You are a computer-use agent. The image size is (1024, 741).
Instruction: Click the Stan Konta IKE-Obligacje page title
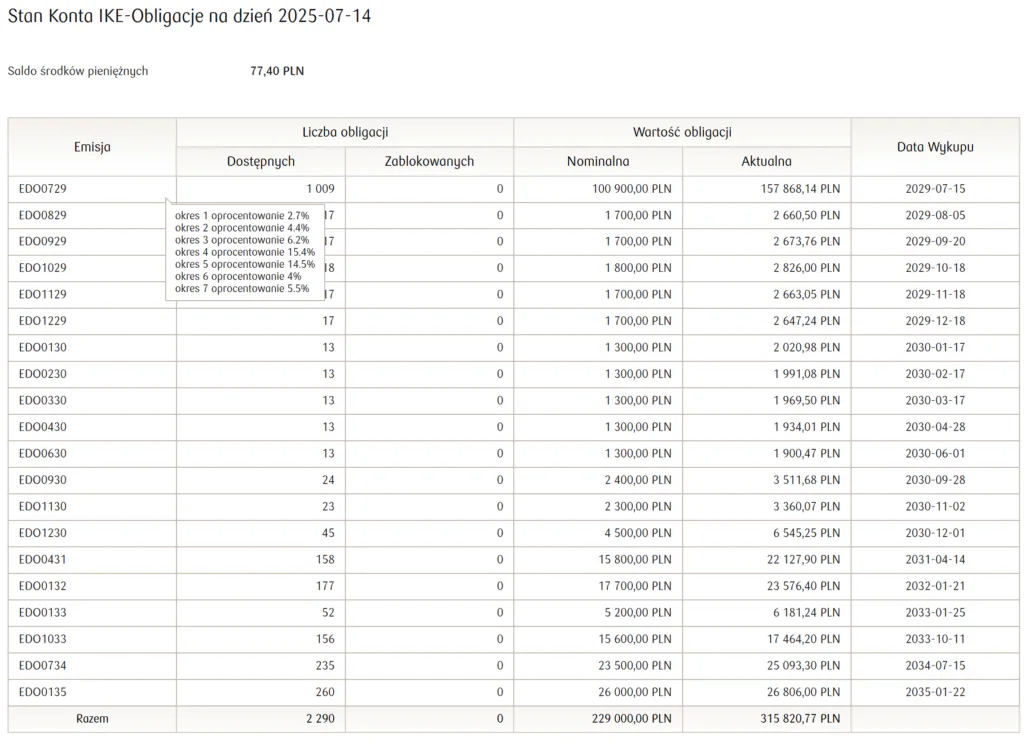click(x=189, y=17)
